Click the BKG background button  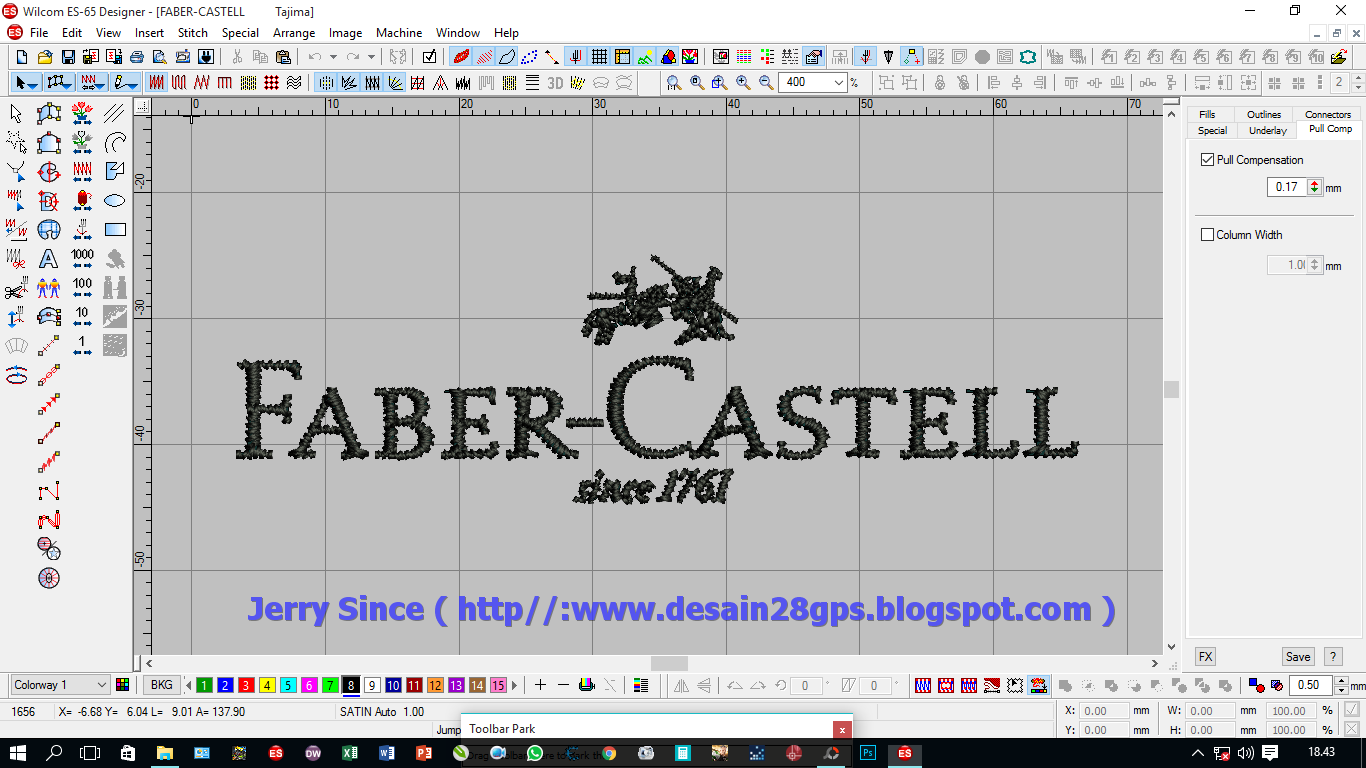click(x=160, y=685)
